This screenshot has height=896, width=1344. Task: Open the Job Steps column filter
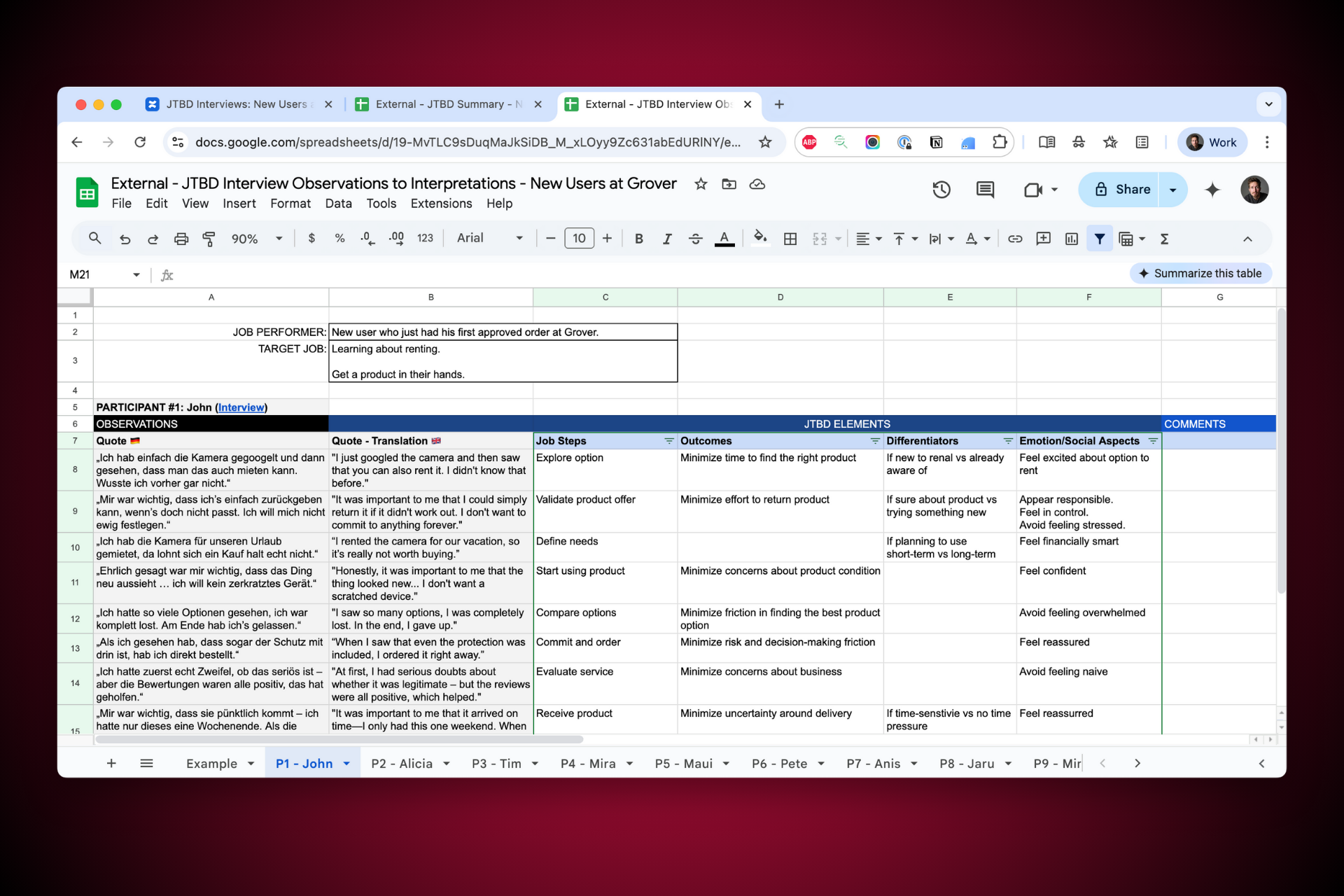pos(668,441)
